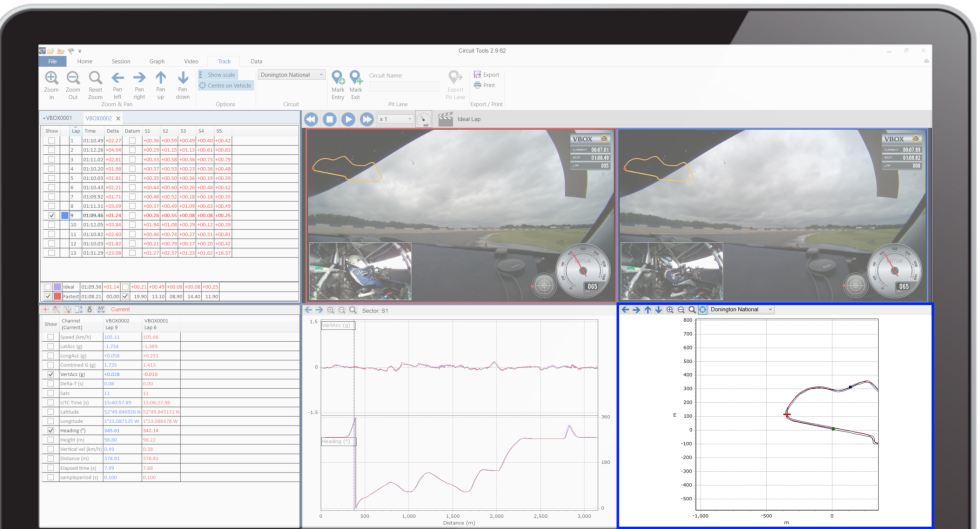Click the graph toolbar left arrow
The image size is (980, 529).
tap(308, 310)
